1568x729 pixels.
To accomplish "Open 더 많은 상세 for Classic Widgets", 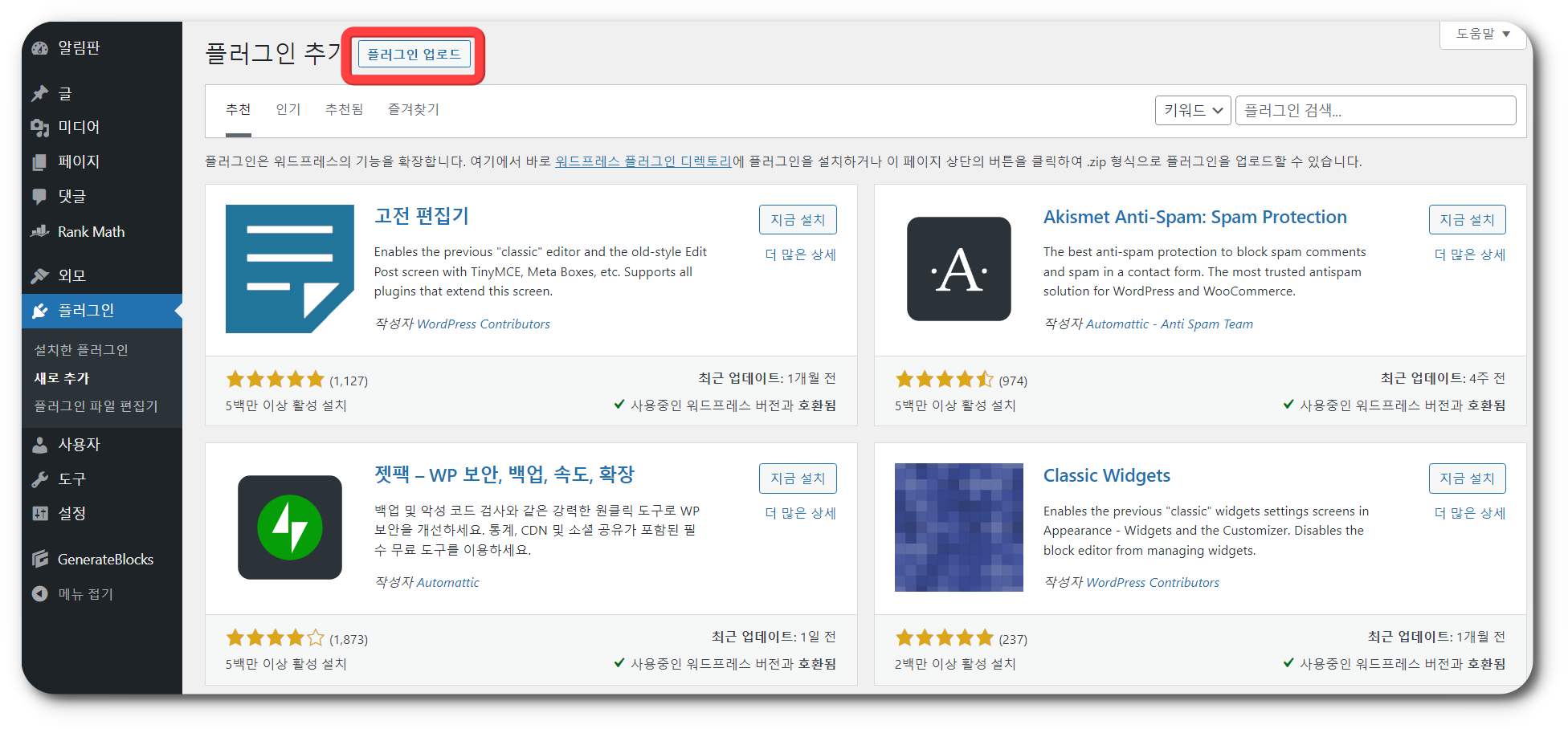I will 1470,513.
